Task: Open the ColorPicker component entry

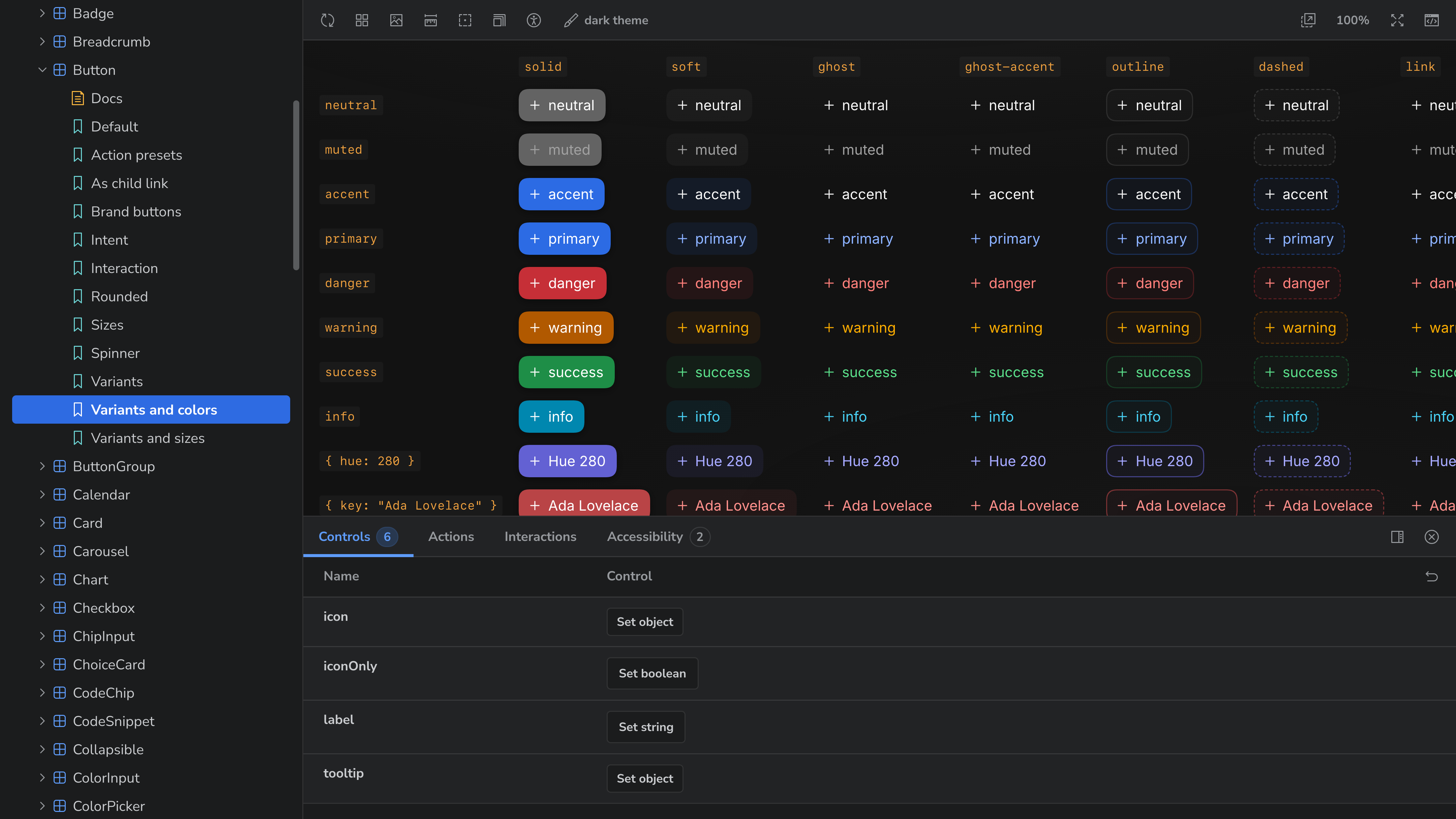Action: point(151,806)
